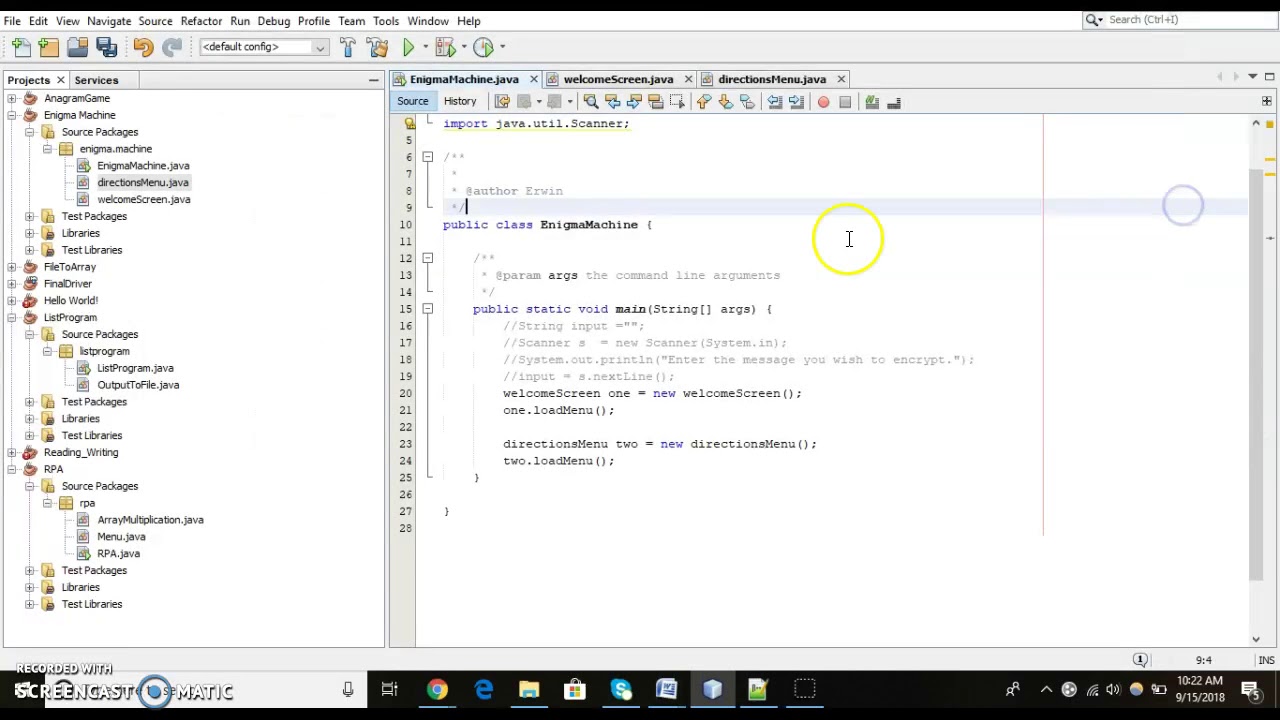1280x720 pixels.
Task: Click the New Project toolbar icon
Action: [49, 47]
